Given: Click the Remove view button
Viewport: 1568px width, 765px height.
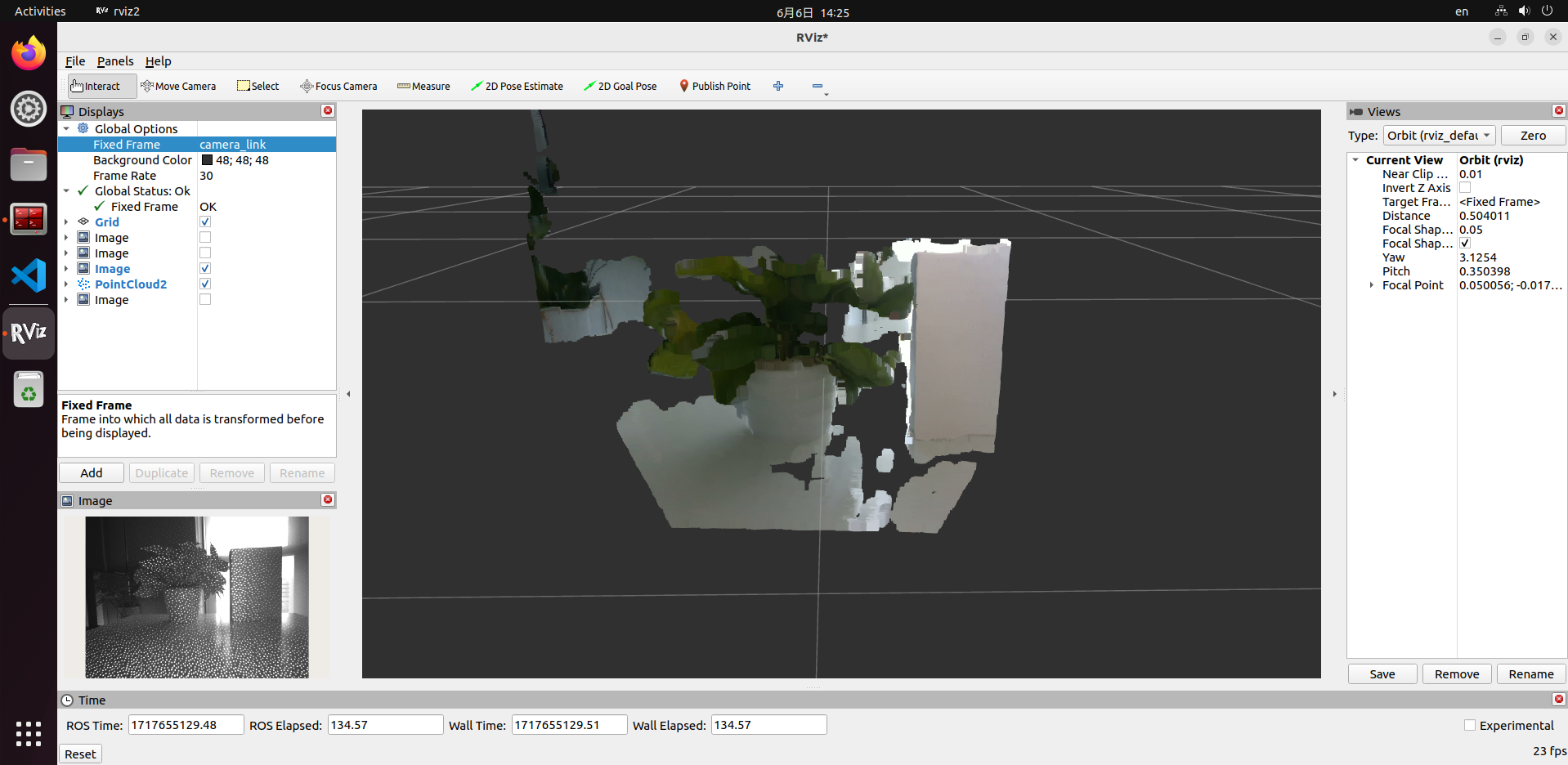Looking at the screenshot, I should (1457, 673).
